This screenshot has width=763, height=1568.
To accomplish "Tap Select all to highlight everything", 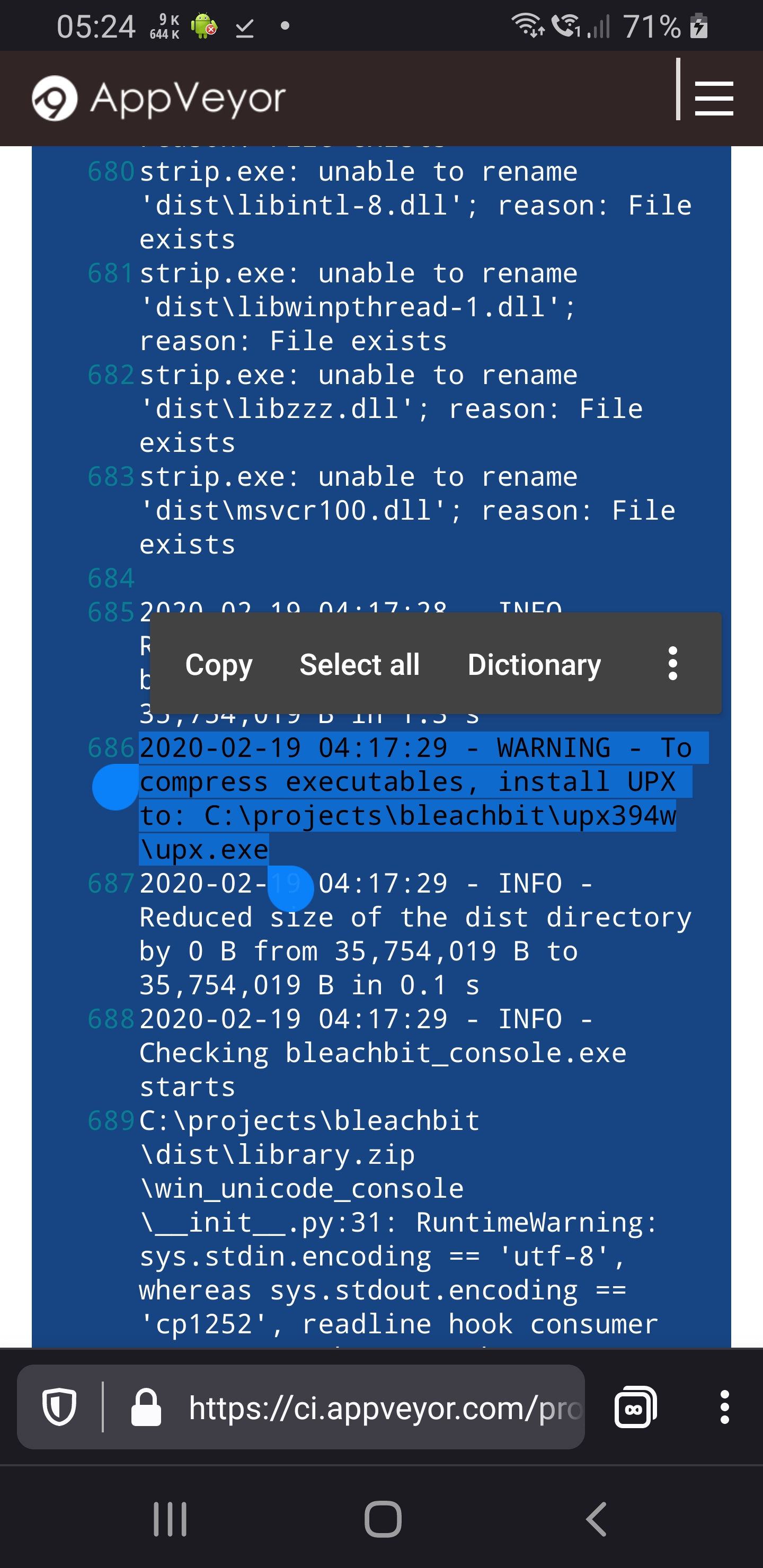I will [x=359, y=665].
